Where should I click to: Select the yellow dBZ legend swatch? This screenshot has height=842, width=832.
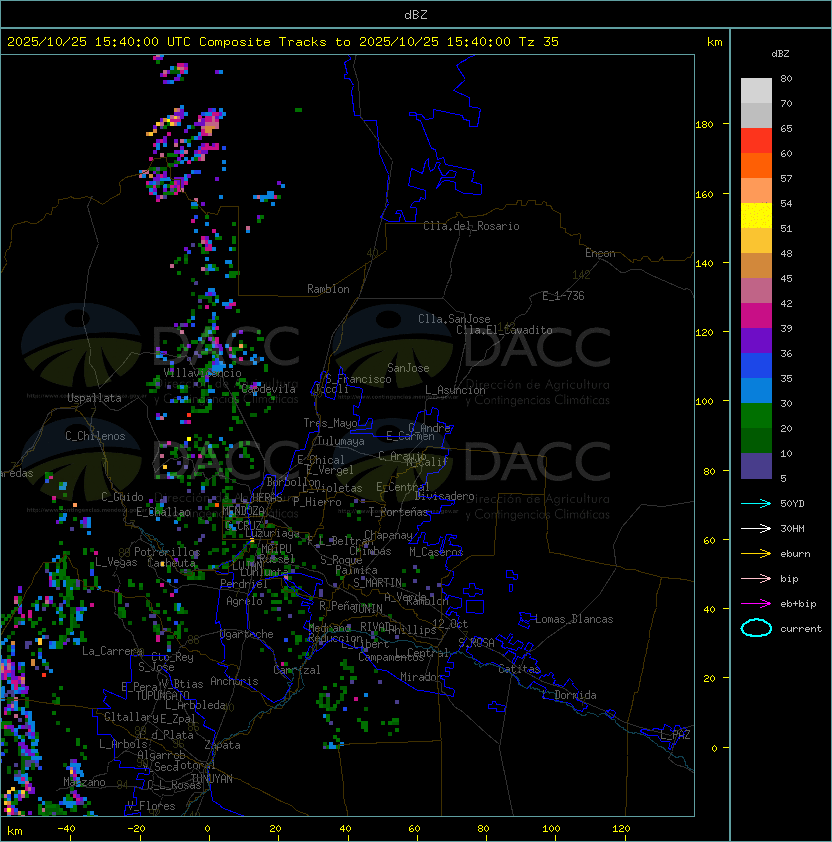756,216
